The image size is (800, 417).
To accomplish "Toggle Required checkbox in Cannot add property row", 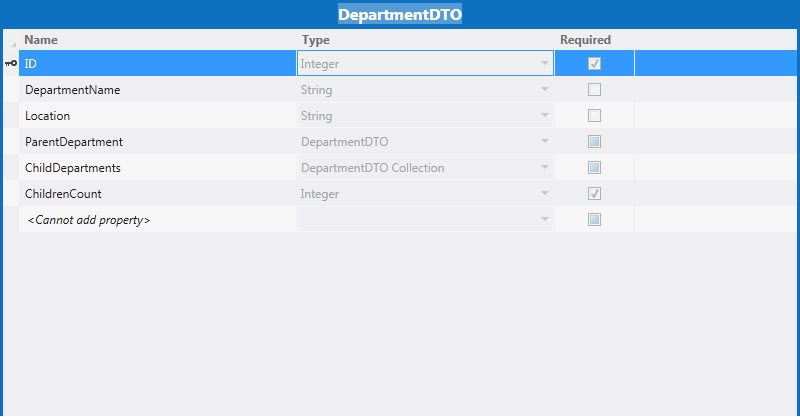I will (x=594, y=220).
